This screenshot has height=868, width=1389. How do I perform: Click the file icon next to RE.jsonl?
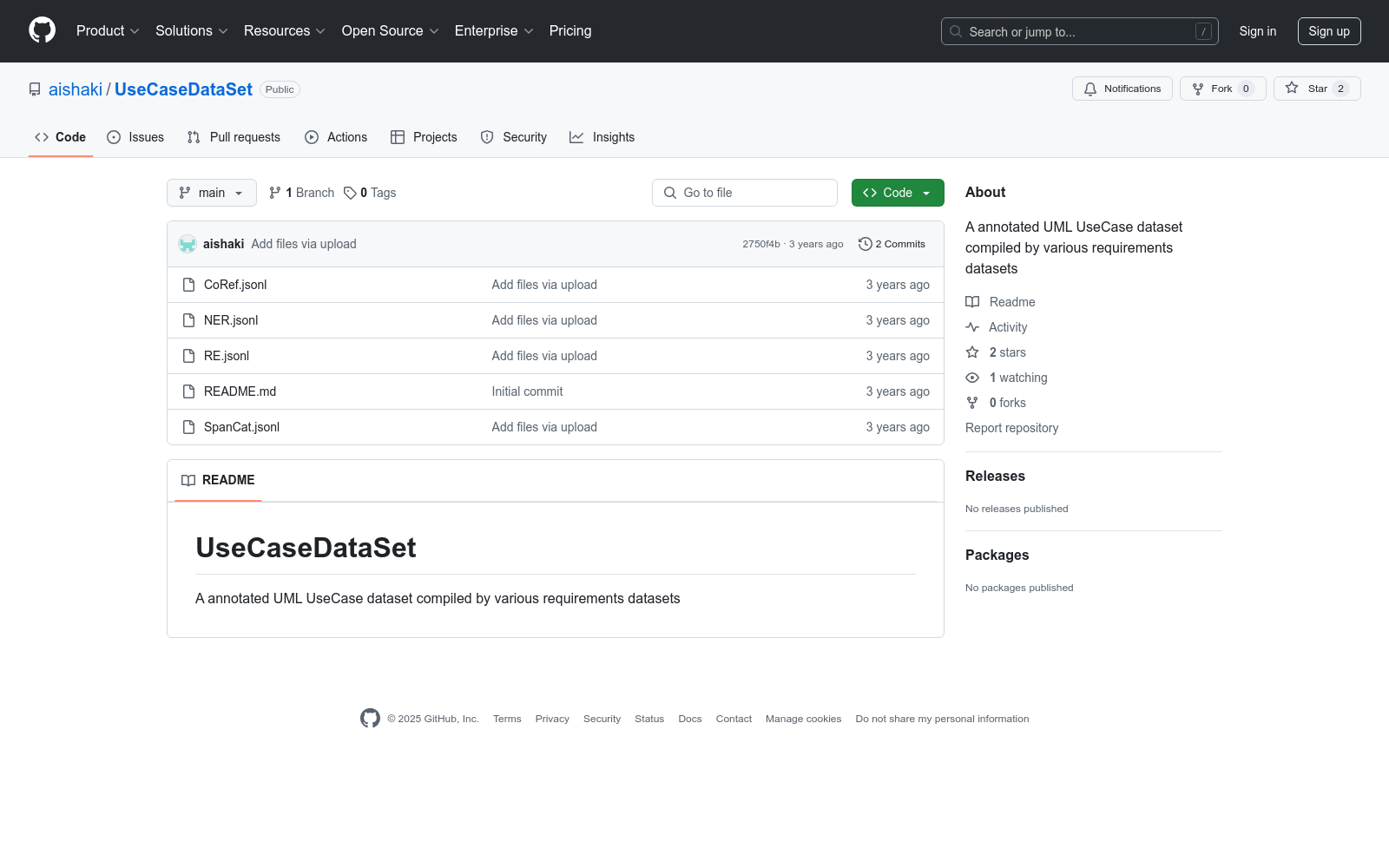[188, 356]
